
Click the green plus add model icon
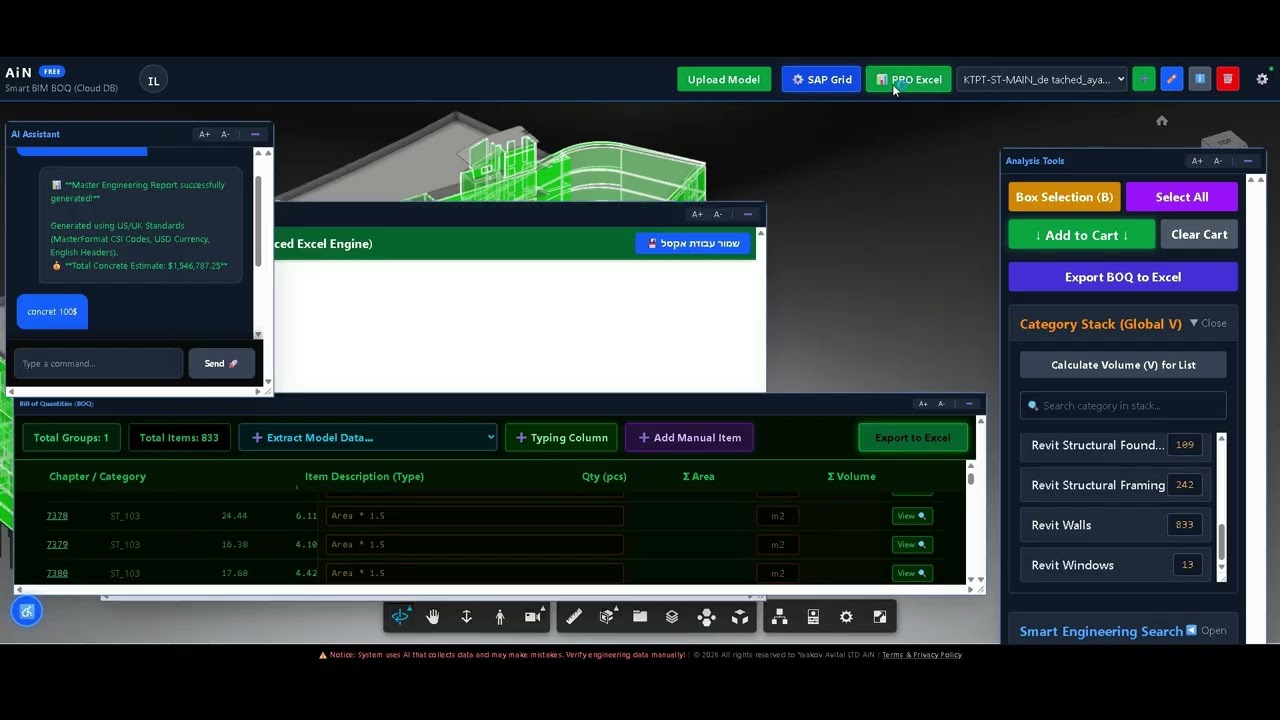(x=1144, y=79)
